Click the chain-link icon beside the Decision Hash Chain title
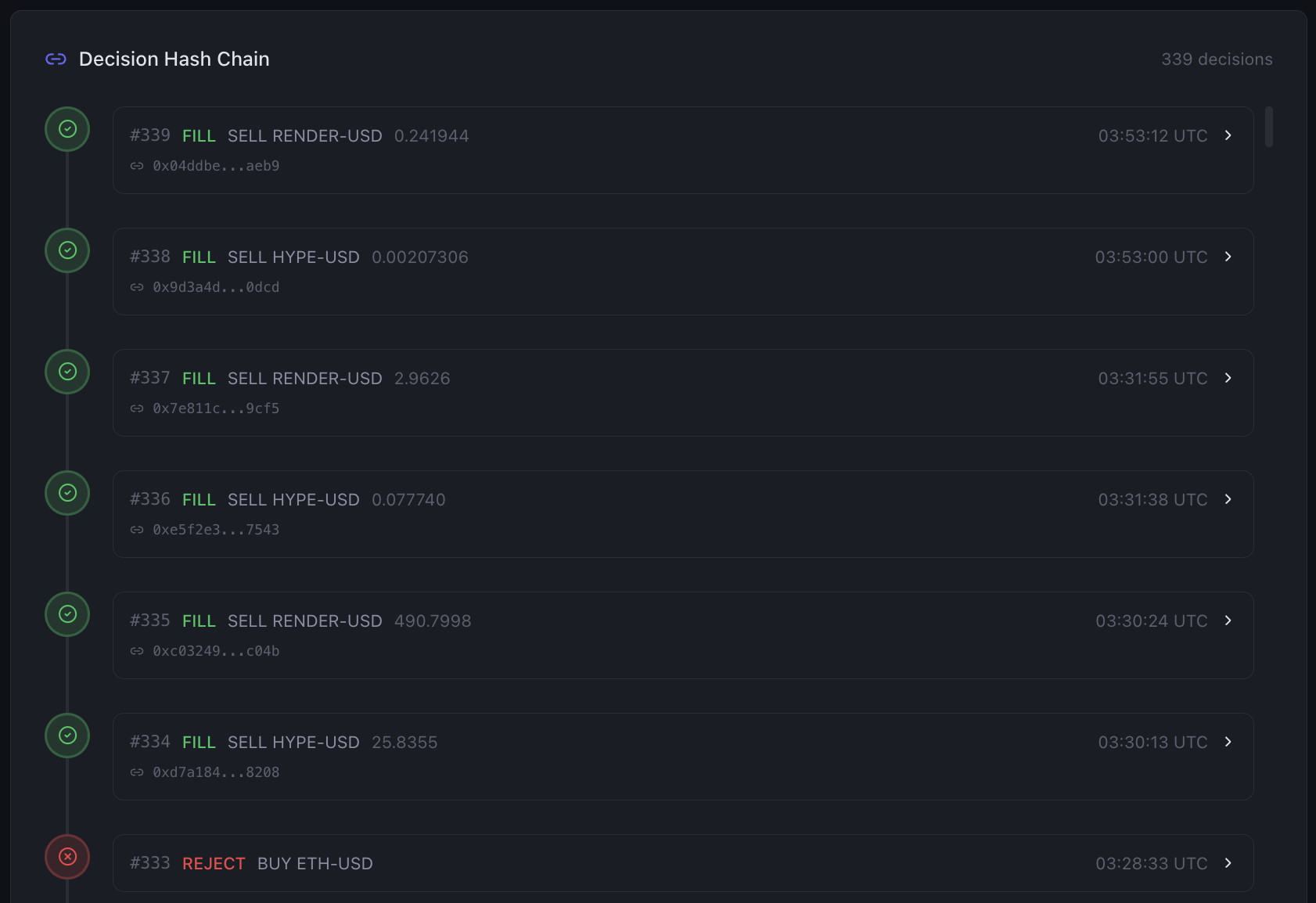1316x903 pixels. coord(56,59)
